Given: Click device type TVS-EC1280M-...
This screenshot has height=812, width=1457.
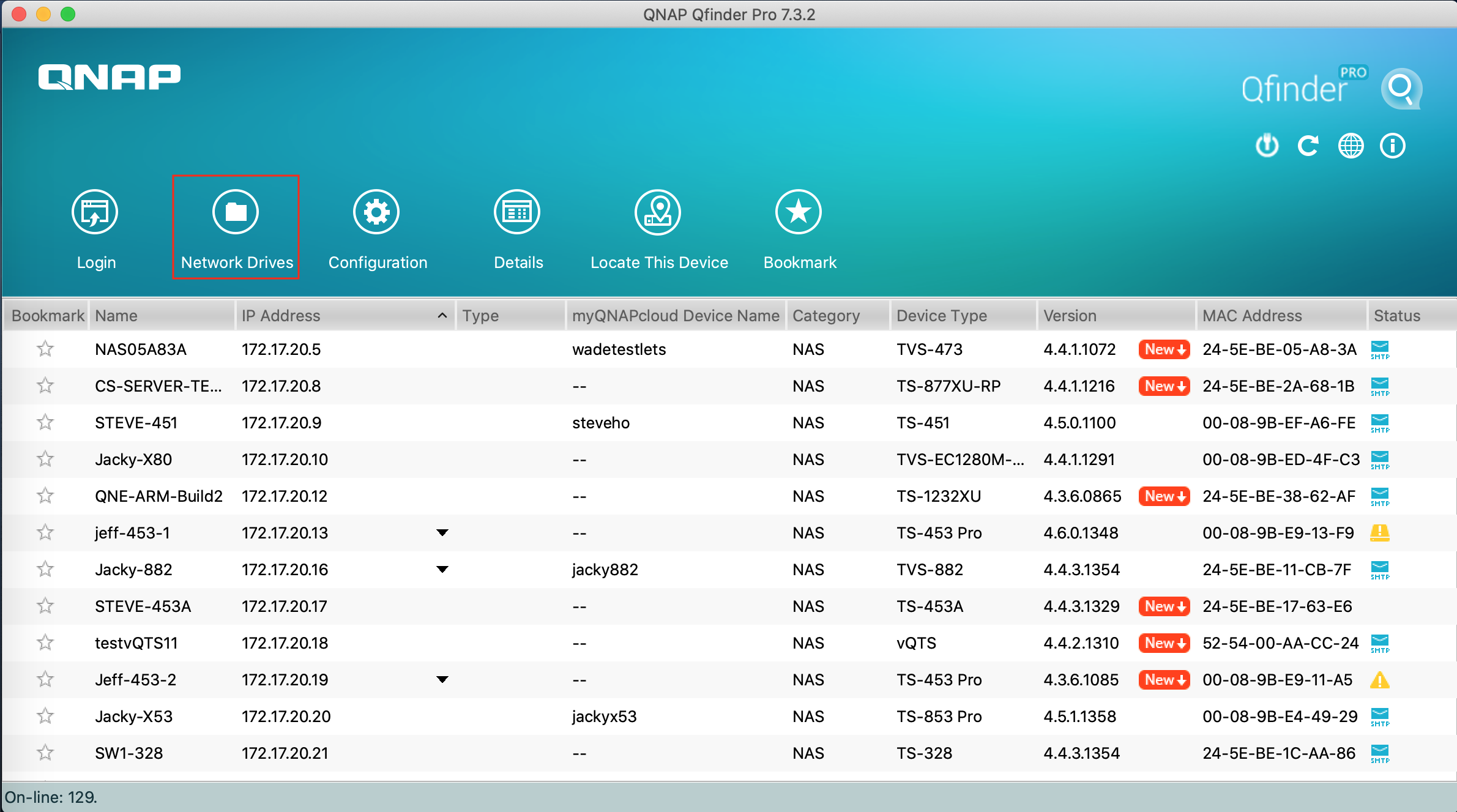Looking at the screenshot, I should point(960,460).
